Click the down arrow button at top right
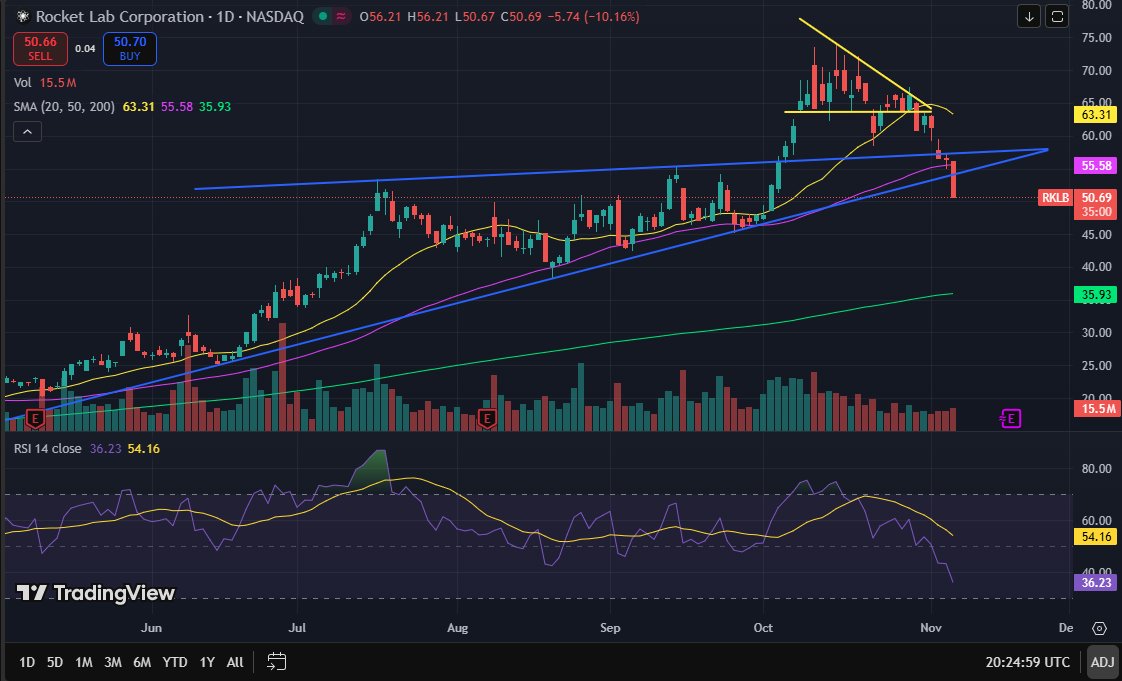 1029,16
